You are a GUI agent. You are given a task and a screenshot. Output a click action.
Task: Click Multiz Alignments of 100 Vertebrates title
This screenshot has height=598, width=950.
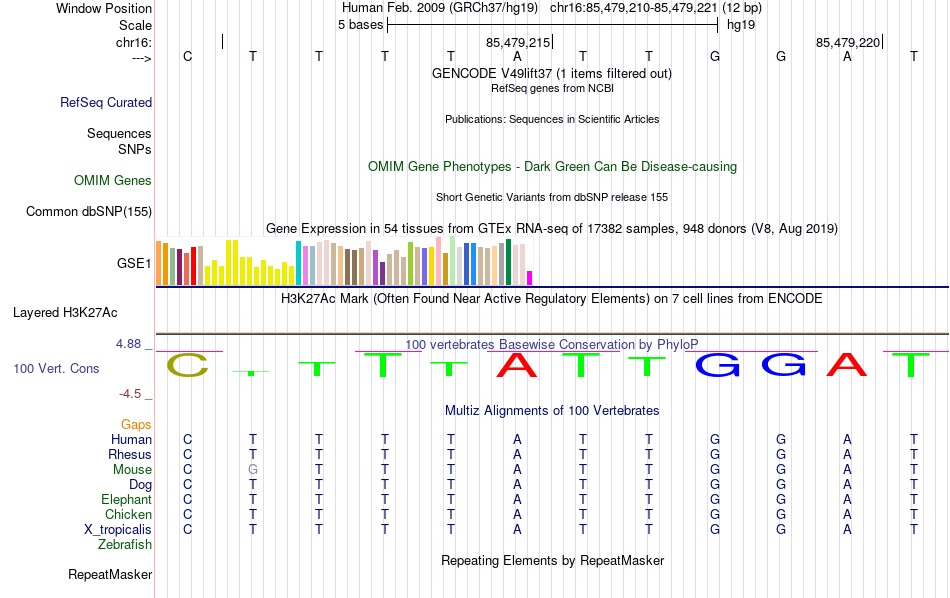click(x=552, y=411)
